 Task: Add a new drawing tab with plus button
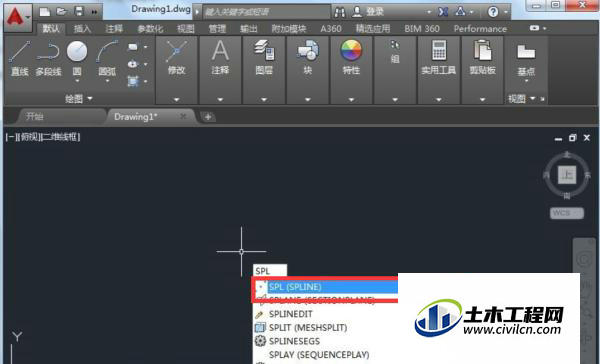coord(208,117)
